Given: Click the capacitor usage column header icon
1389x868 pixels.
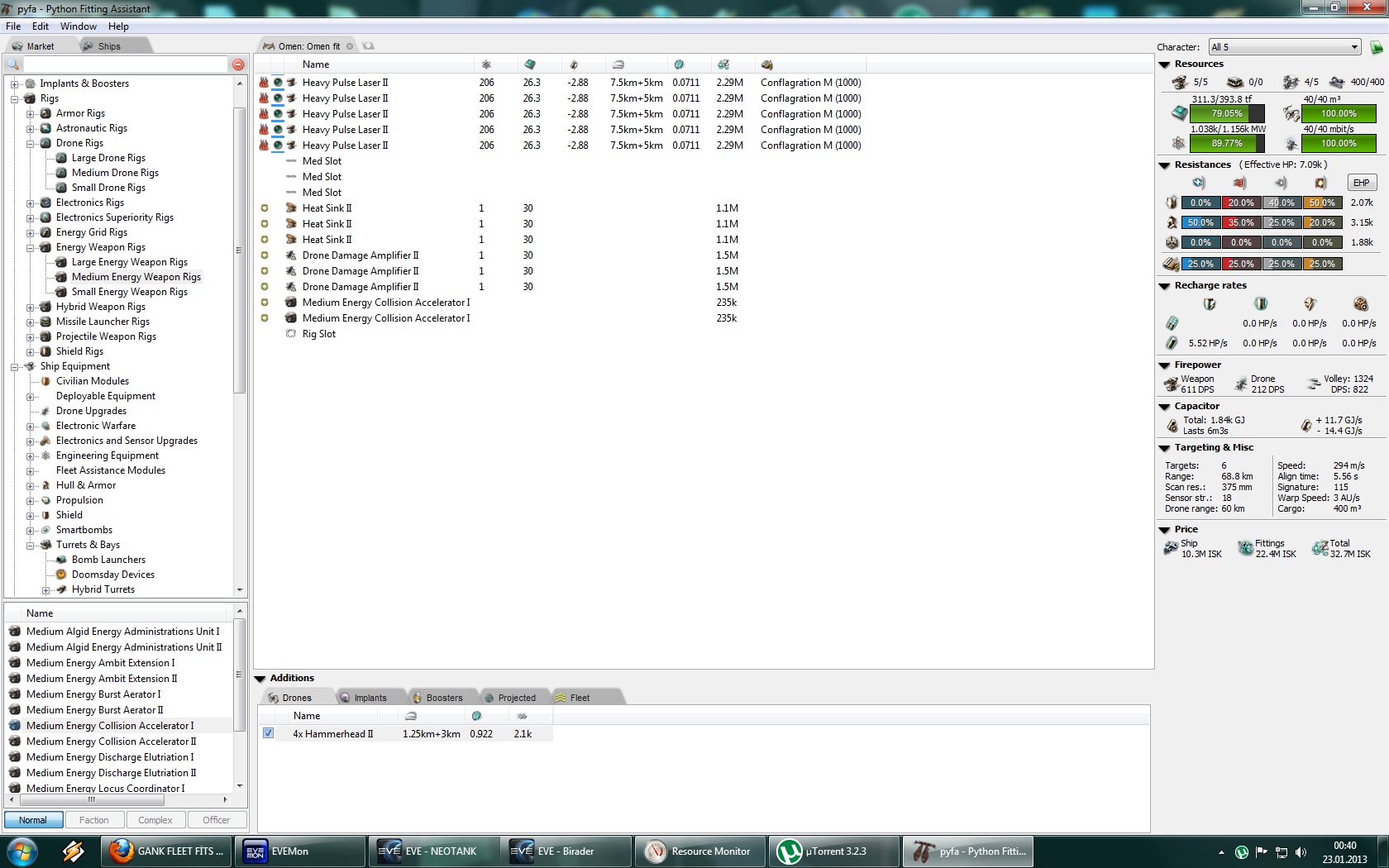Looking at the screenshot, I should click(x=574, y=64).
